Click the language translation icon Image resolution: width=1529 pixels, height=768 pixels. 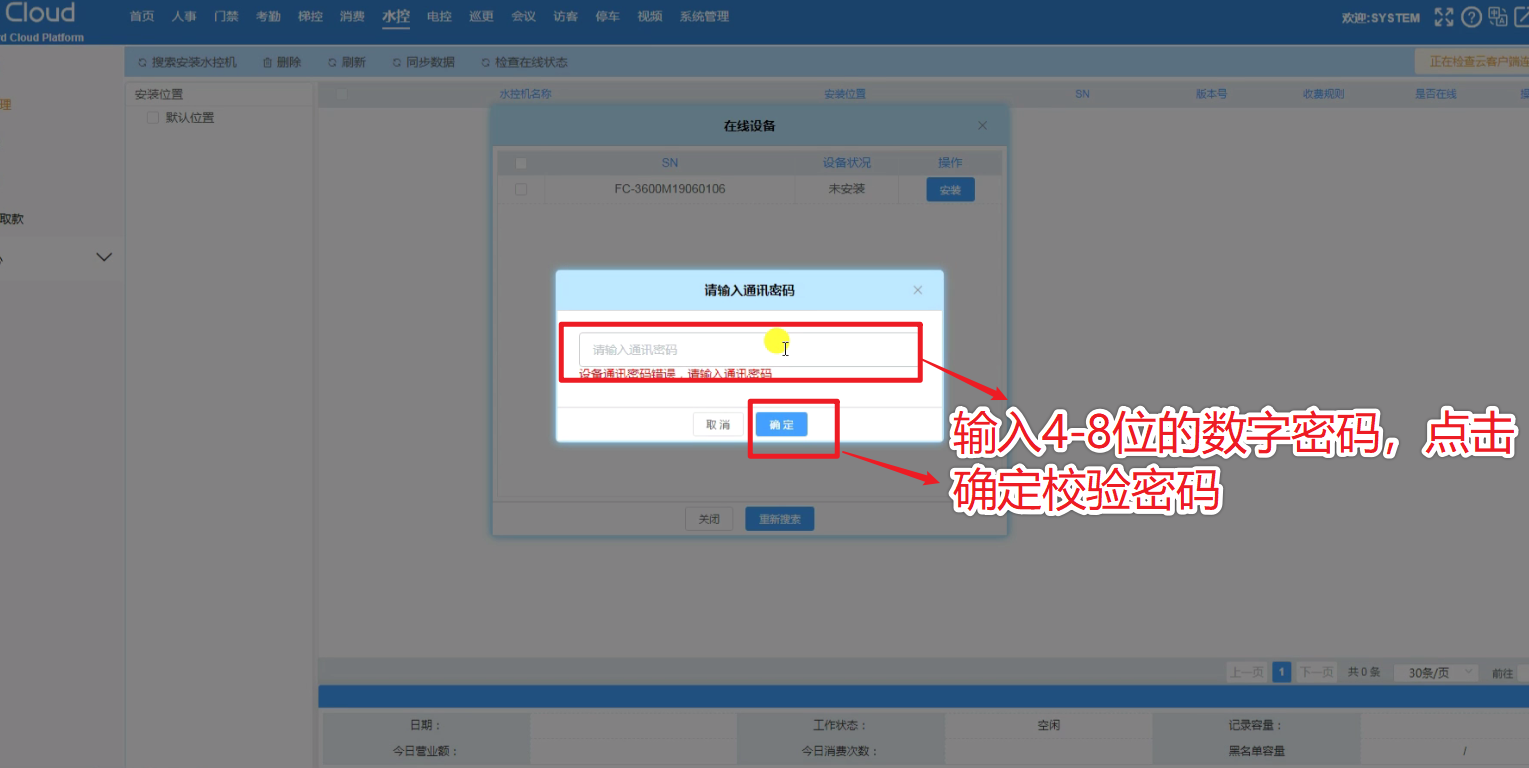(x=1498, y=17)
